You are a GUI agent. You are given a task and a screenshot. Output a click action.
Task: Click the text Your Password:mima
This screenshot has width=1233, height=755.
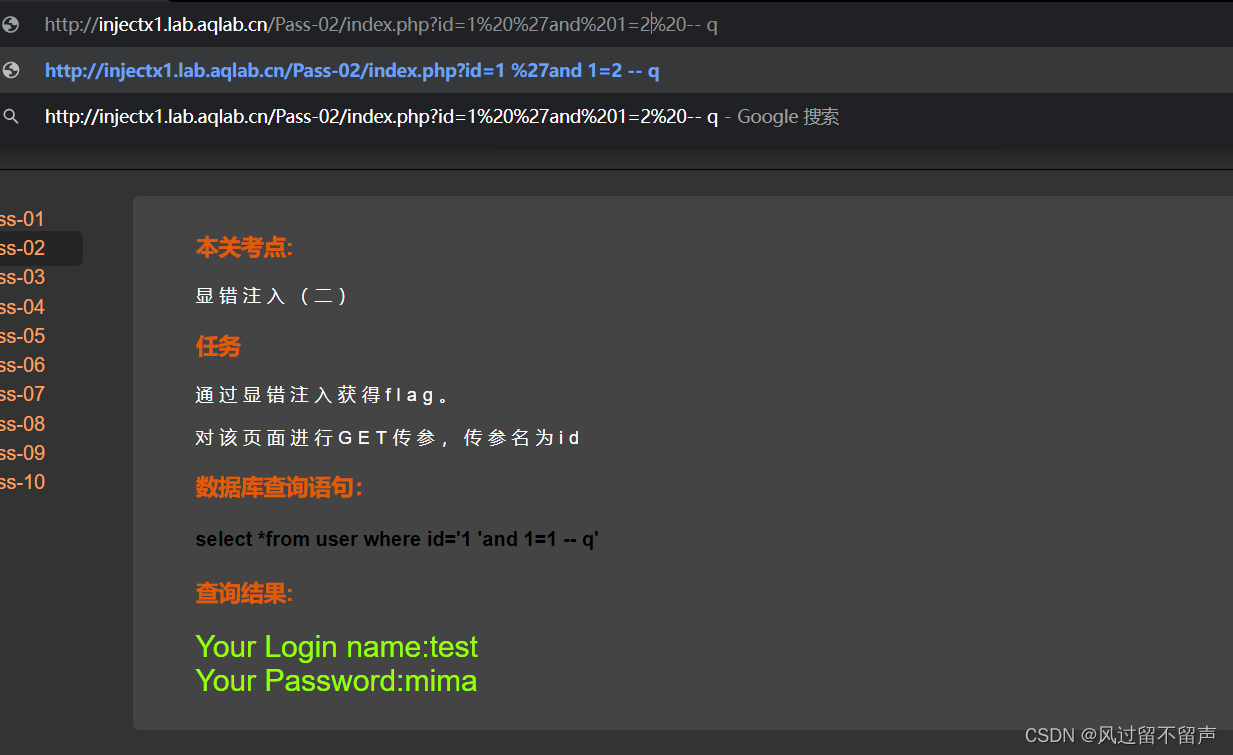tap(336, 681)
